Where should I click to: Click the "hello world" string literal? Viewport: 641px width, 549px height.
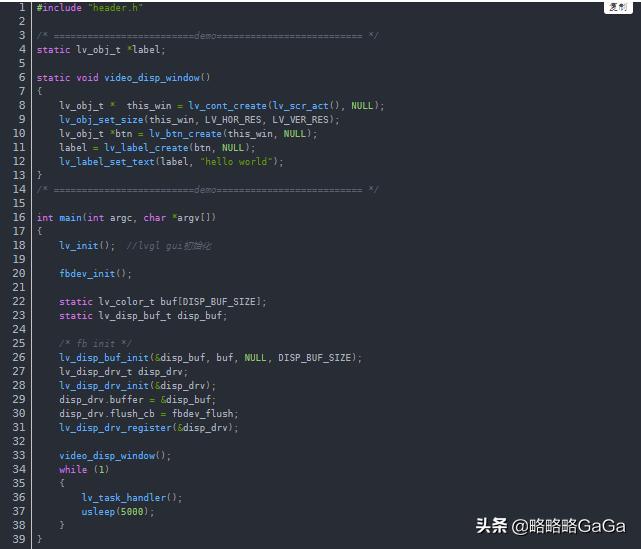236,162
